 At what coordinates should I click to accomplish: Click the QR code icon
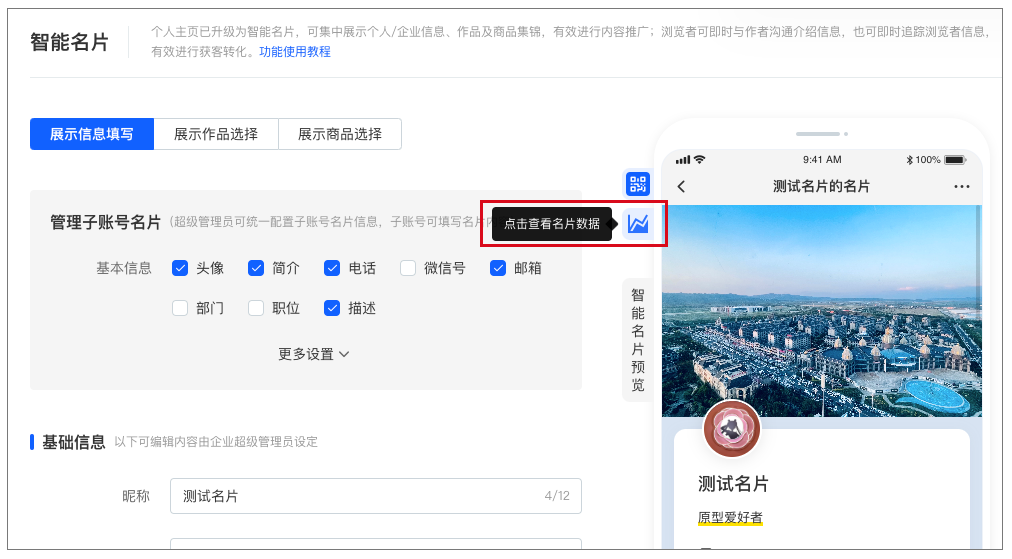click(x=638, y=184)
